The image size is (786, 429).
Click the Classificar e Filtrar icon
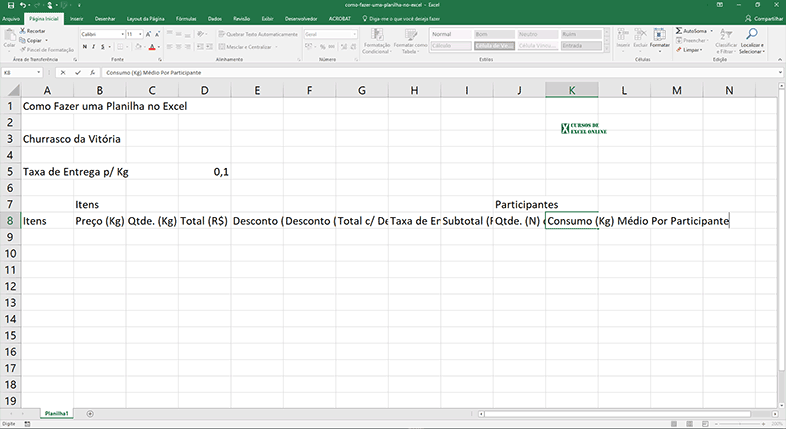726,34
